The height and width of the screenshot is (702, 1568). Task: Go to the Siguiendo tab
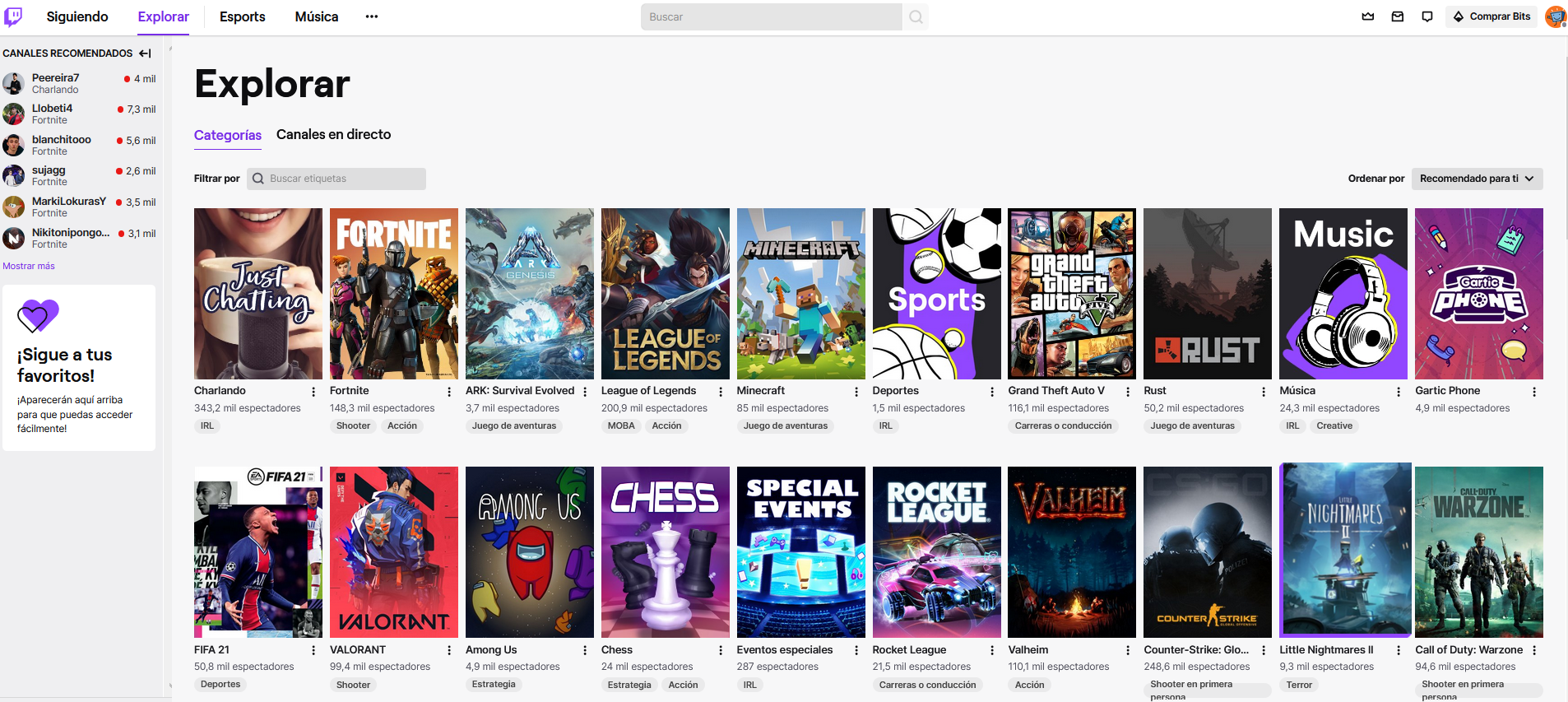pyautogui.click(x=77, y=16)
